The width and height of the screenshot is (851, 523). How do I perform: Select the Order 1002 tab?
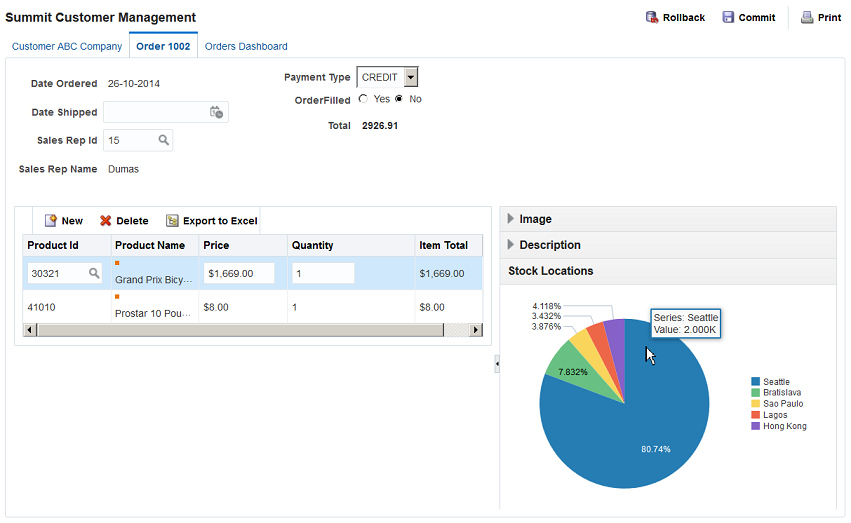(163, 47)
